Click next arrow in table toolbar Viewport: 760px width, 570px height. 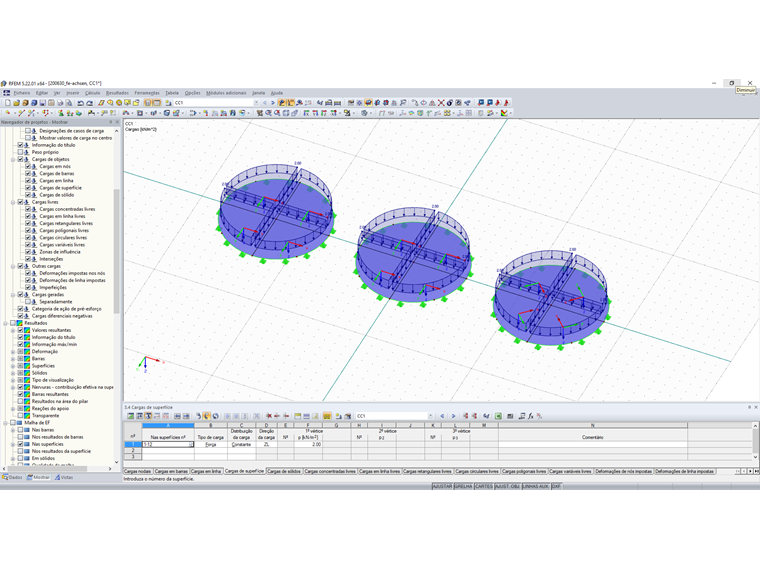(x=453, y=416)
